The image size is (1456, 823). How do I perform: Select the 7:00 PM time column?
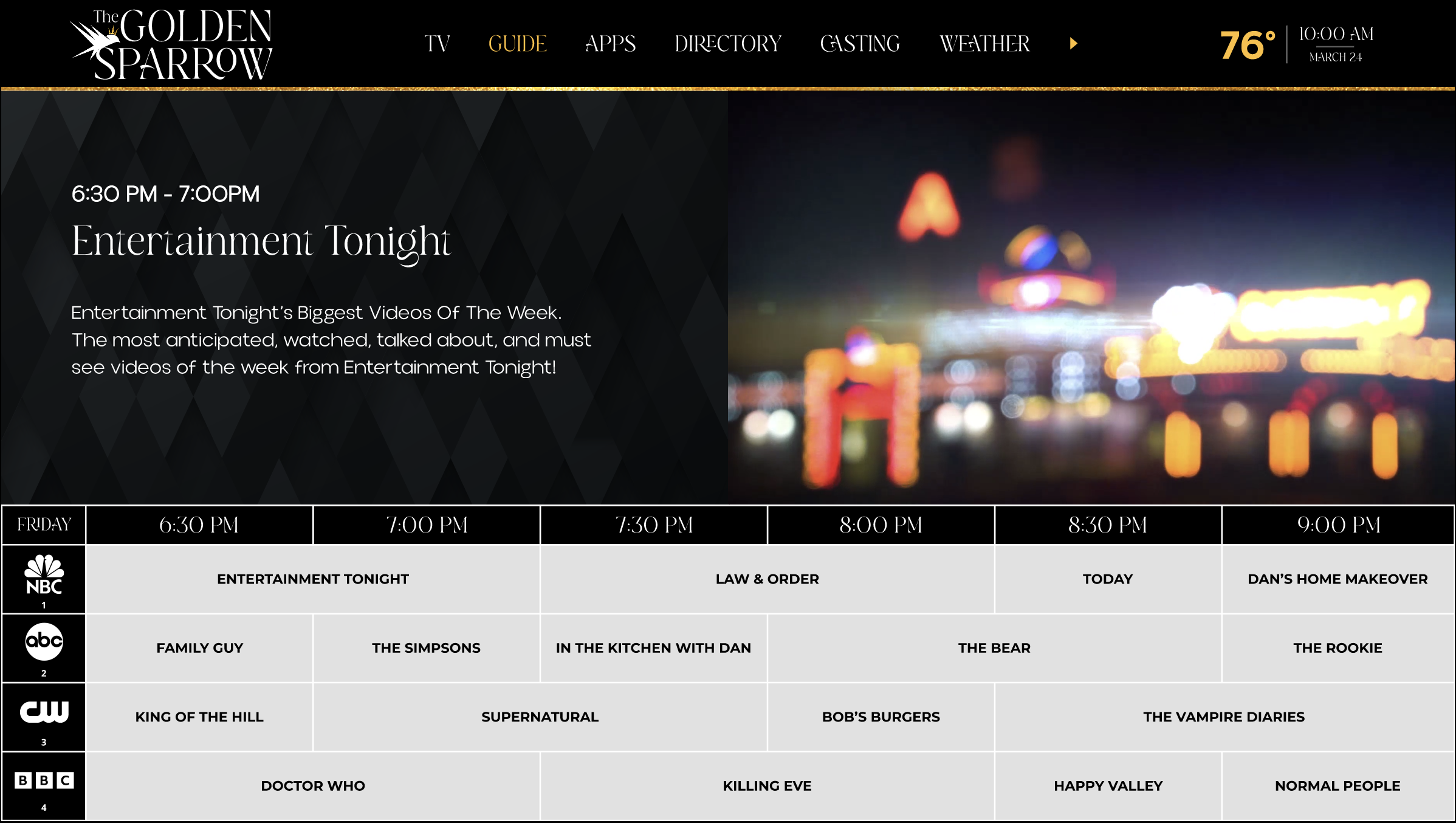click(x=427, y=525)
